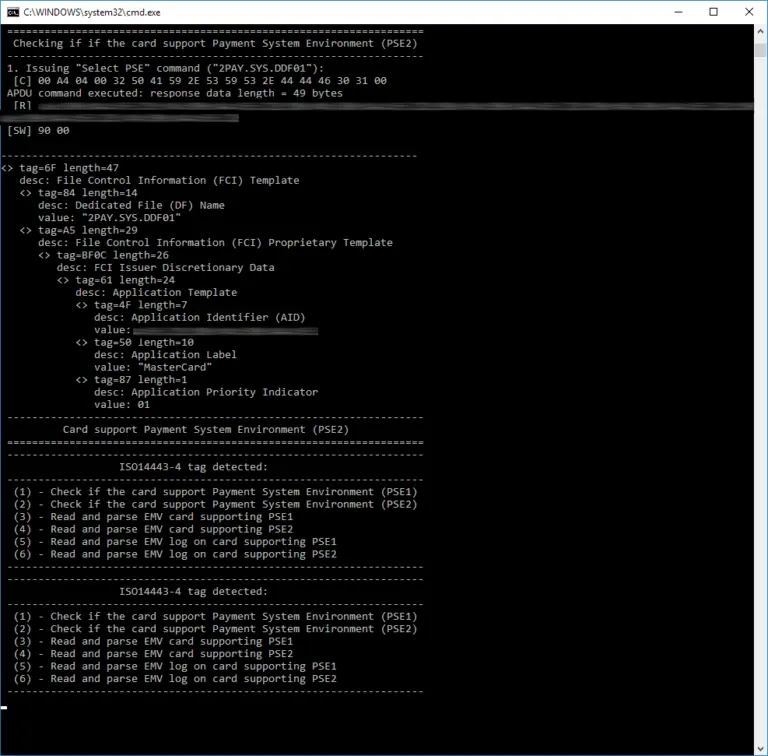Click 'desc: Application Identifier (AID)' line
The image size is (768, 756).
[200, 318]
